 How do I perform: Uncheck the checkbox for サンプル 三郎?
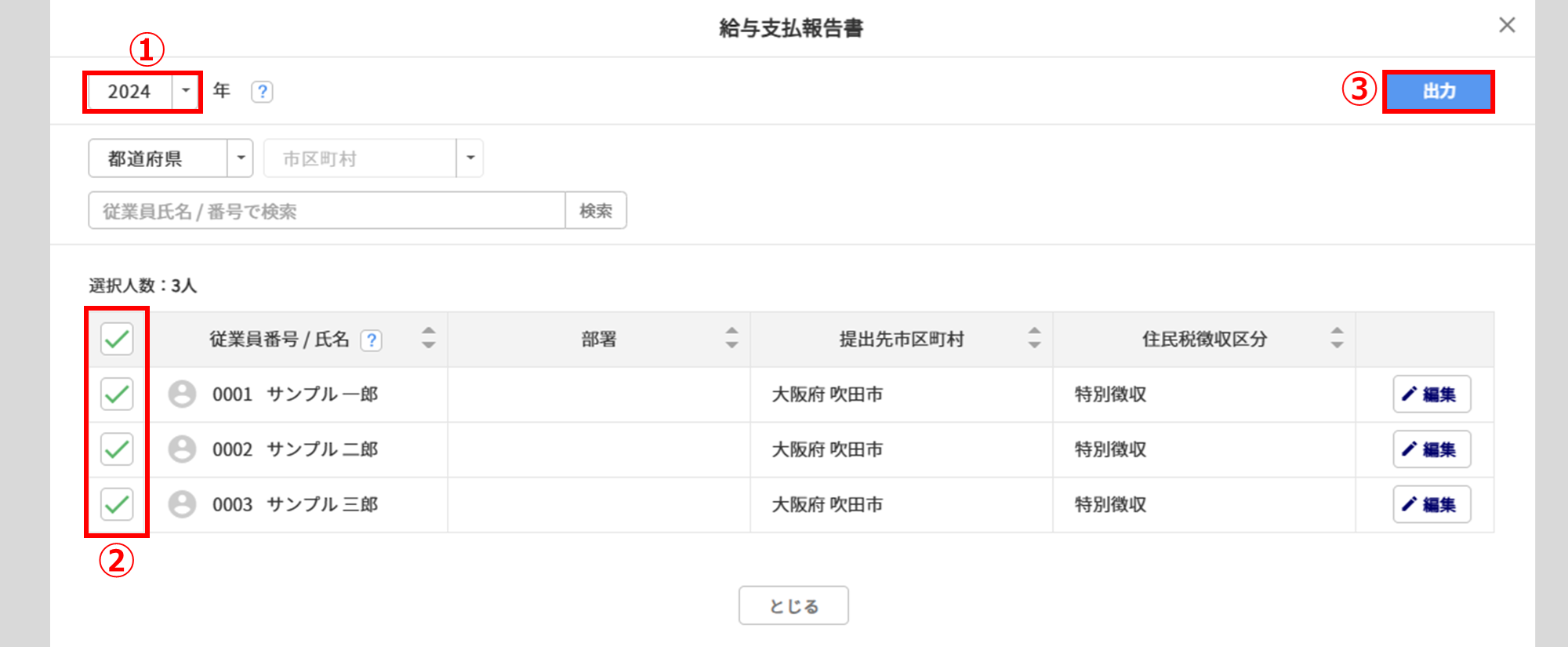tap(117, 504)
